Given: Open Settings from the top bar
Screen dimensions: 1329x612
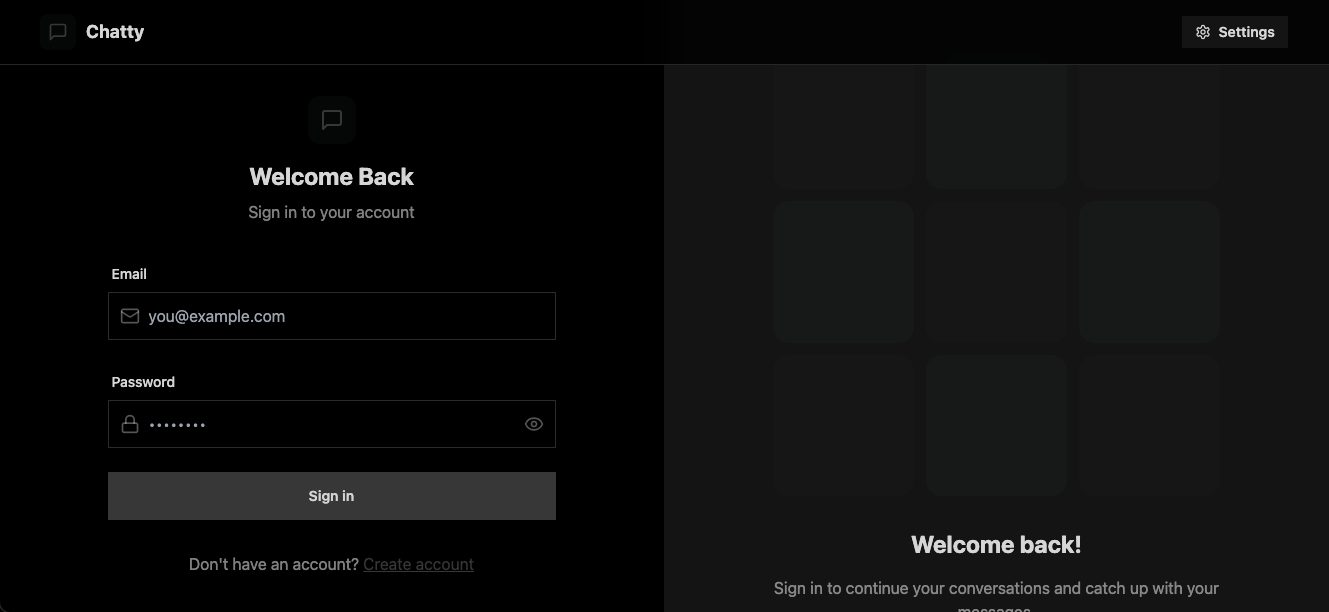Looking at the screenshot, I should (1235, 31).
